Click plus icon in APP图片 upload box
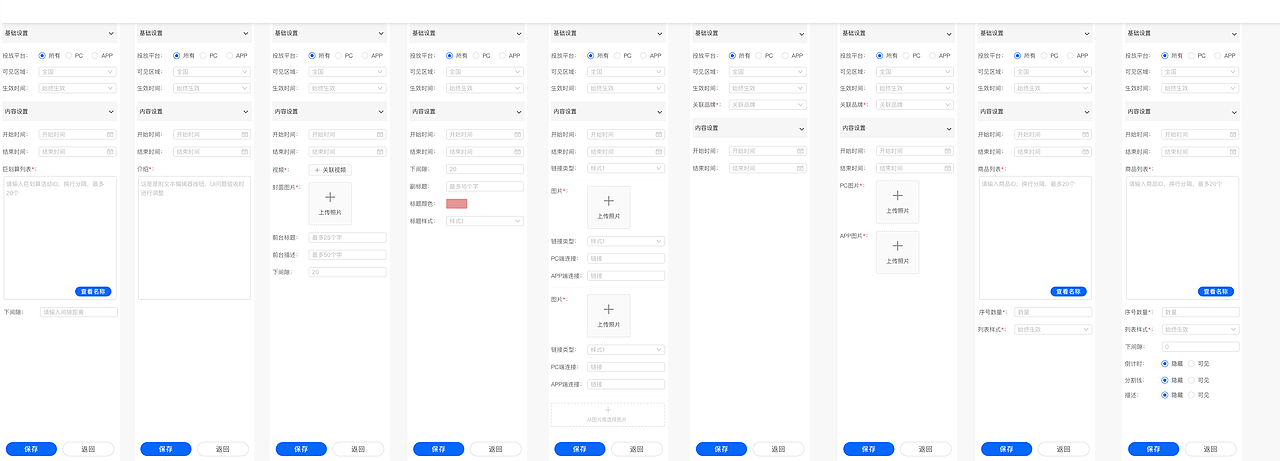 point(897,246)
